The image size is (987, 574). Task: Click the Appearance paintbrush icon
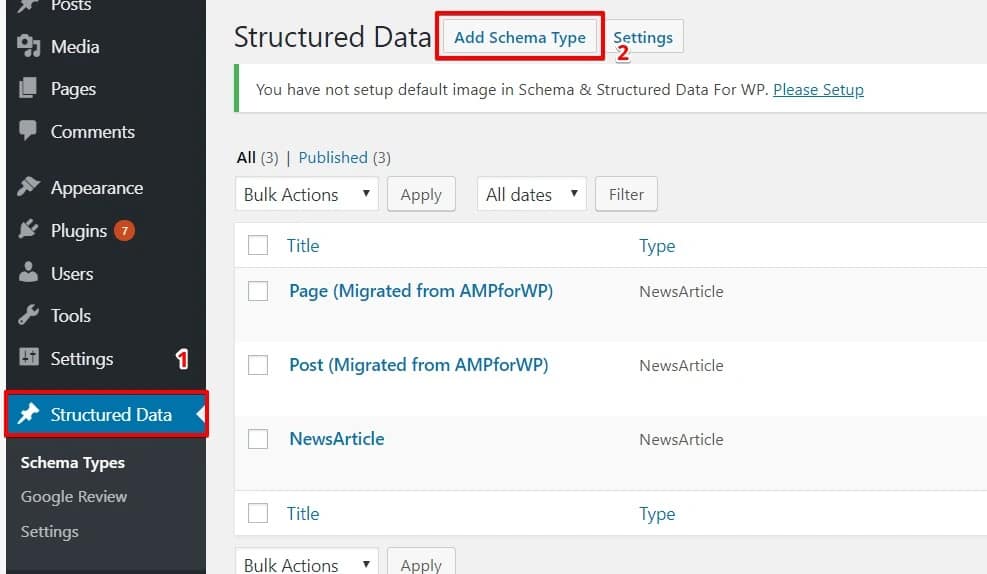[28, 186]
